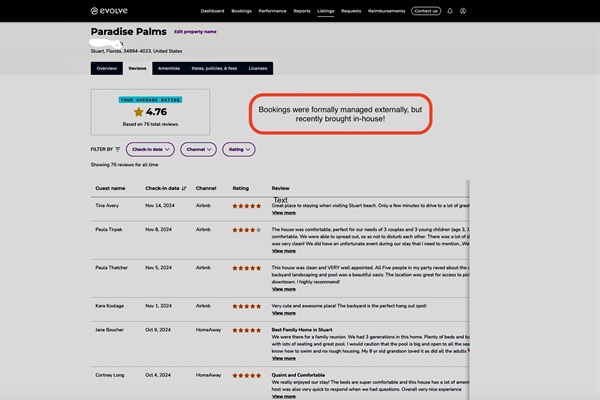
Task: Open the Channel filter dropdown
Action: pyautogui.click(x=200, y=149)
